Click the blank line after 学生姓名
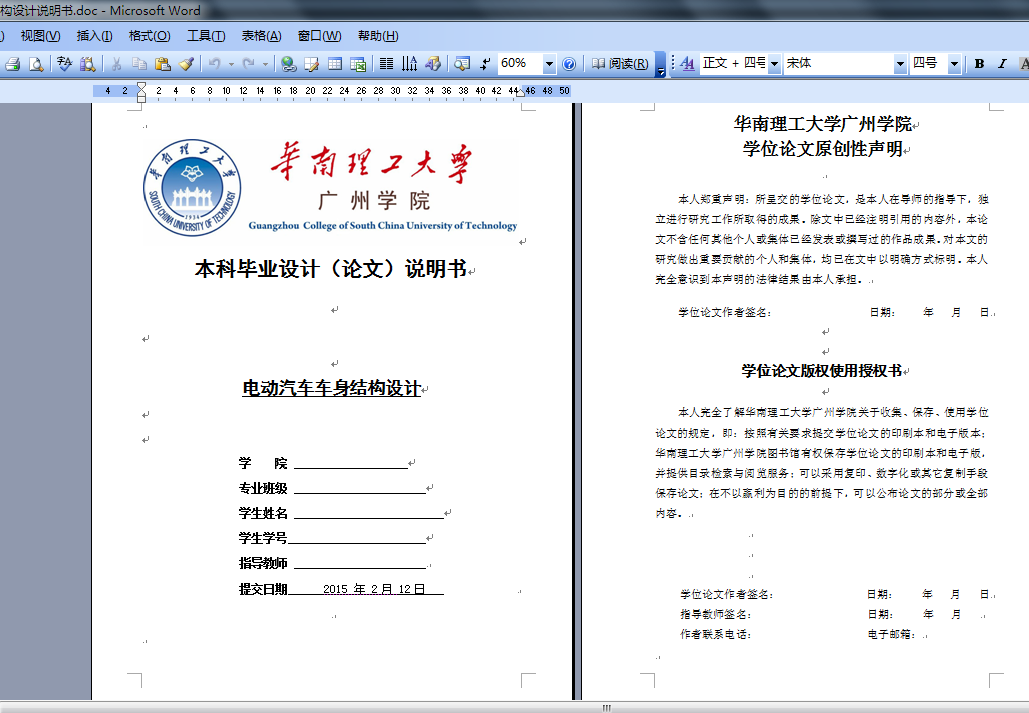This screenshot has height=713, width=1029. [x=369, y=514]
